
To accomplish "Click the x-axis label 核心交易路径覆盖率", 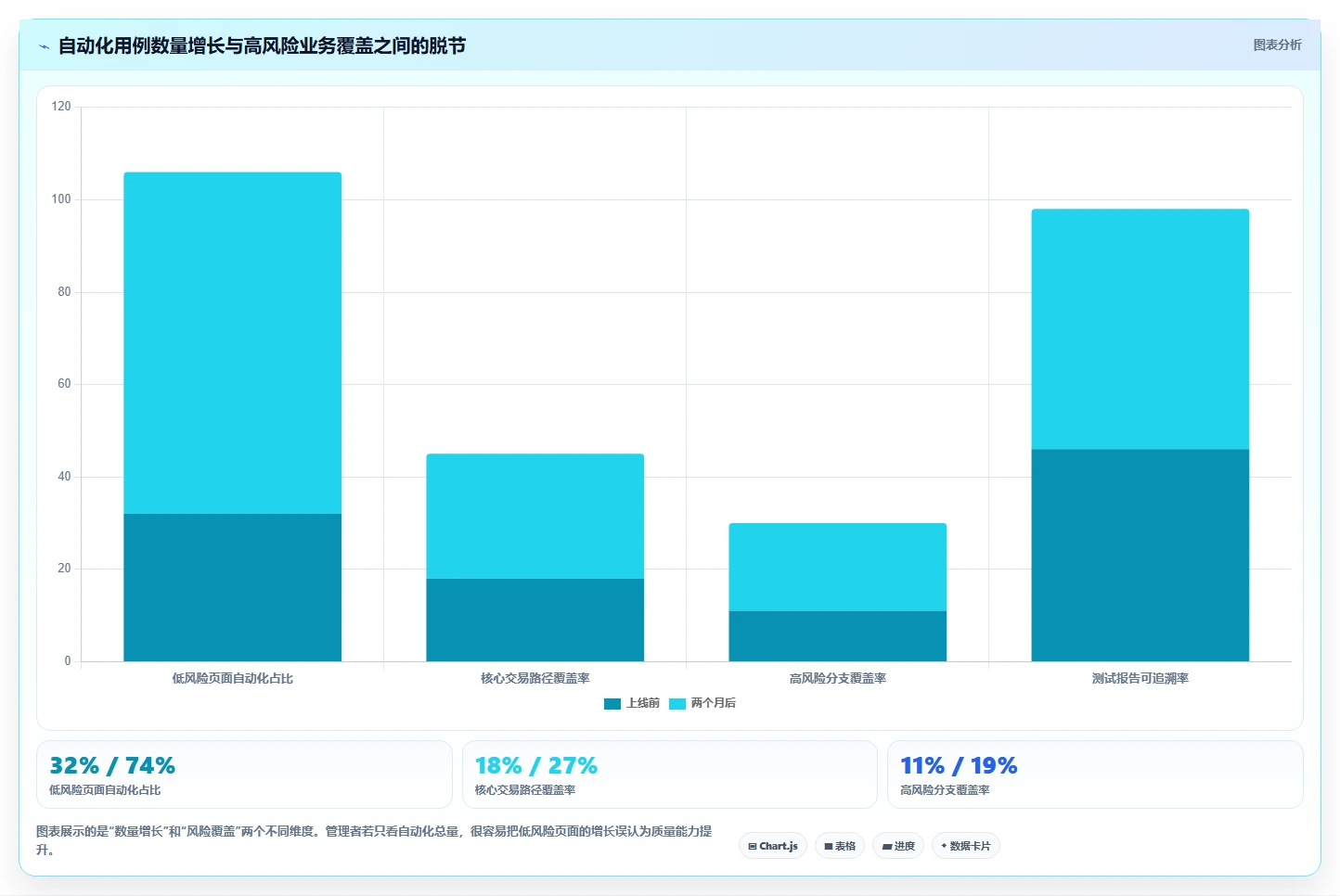I will click(535, 679).
